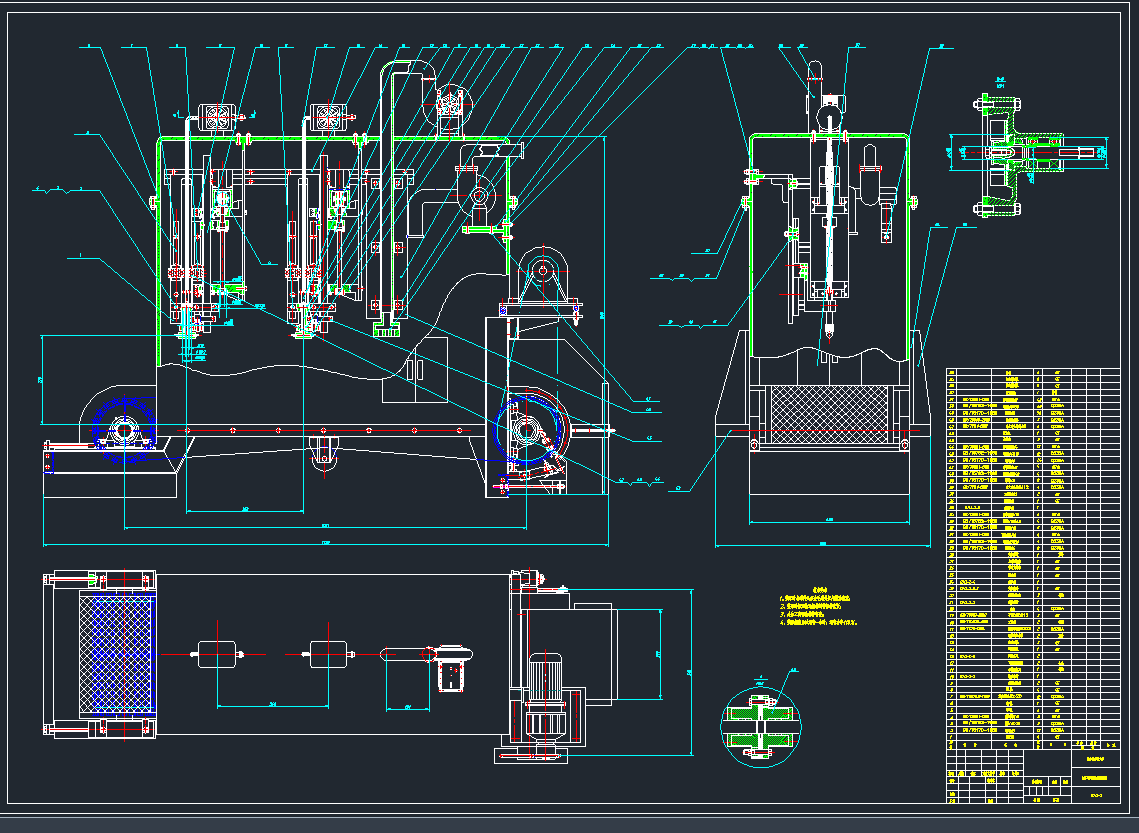
Task: Click the vertical cylinder in the end view
Action: (829, 215)
